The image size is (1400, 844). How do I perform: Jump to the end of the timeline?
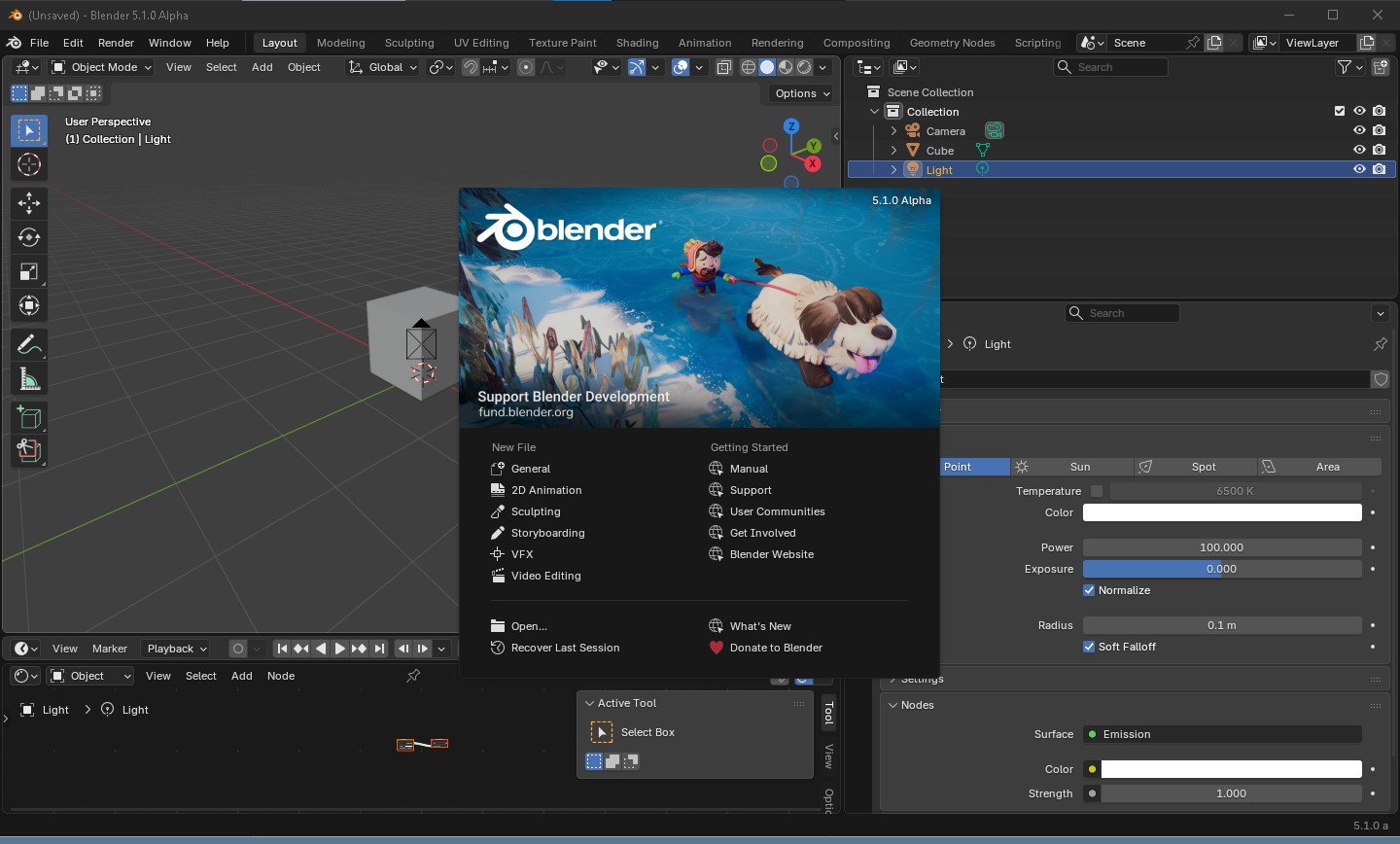[x=379, y=649]
